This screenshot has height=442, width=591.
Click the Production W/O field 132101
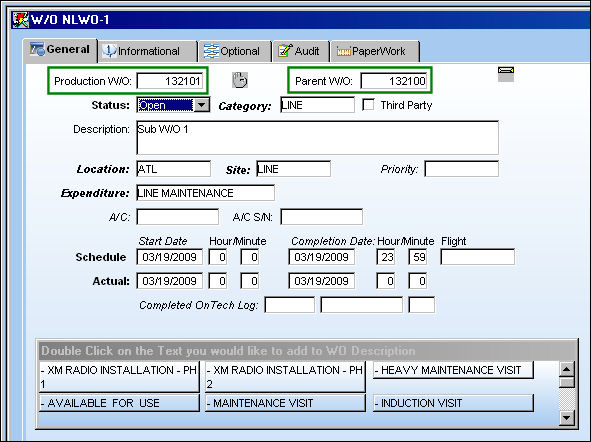coord(170,81)
